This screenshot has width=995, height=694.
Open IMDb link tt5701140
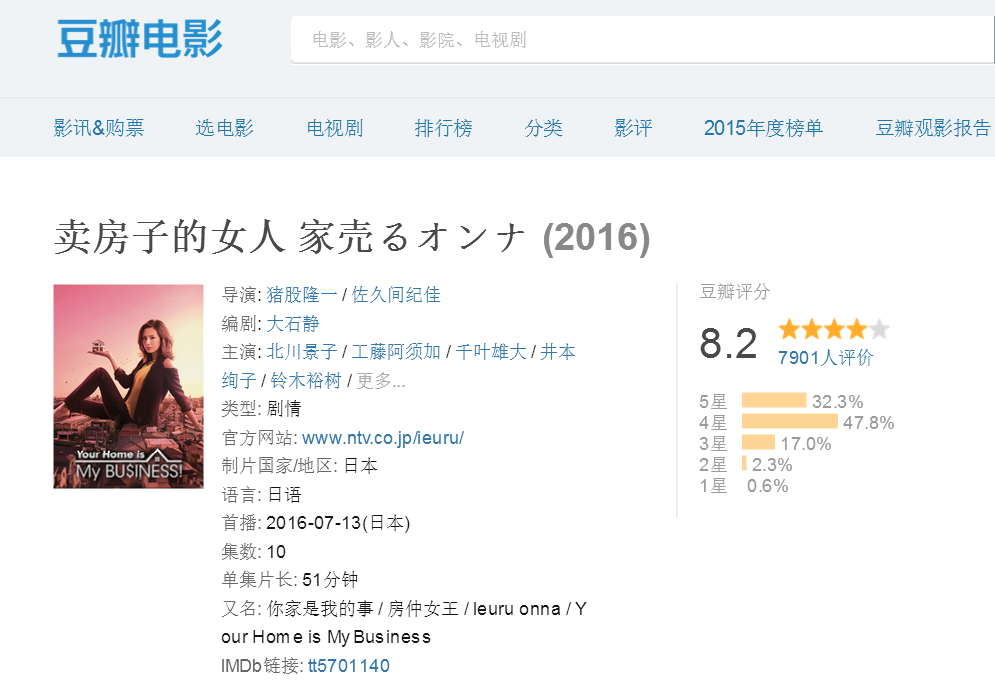tap(348, 666)
